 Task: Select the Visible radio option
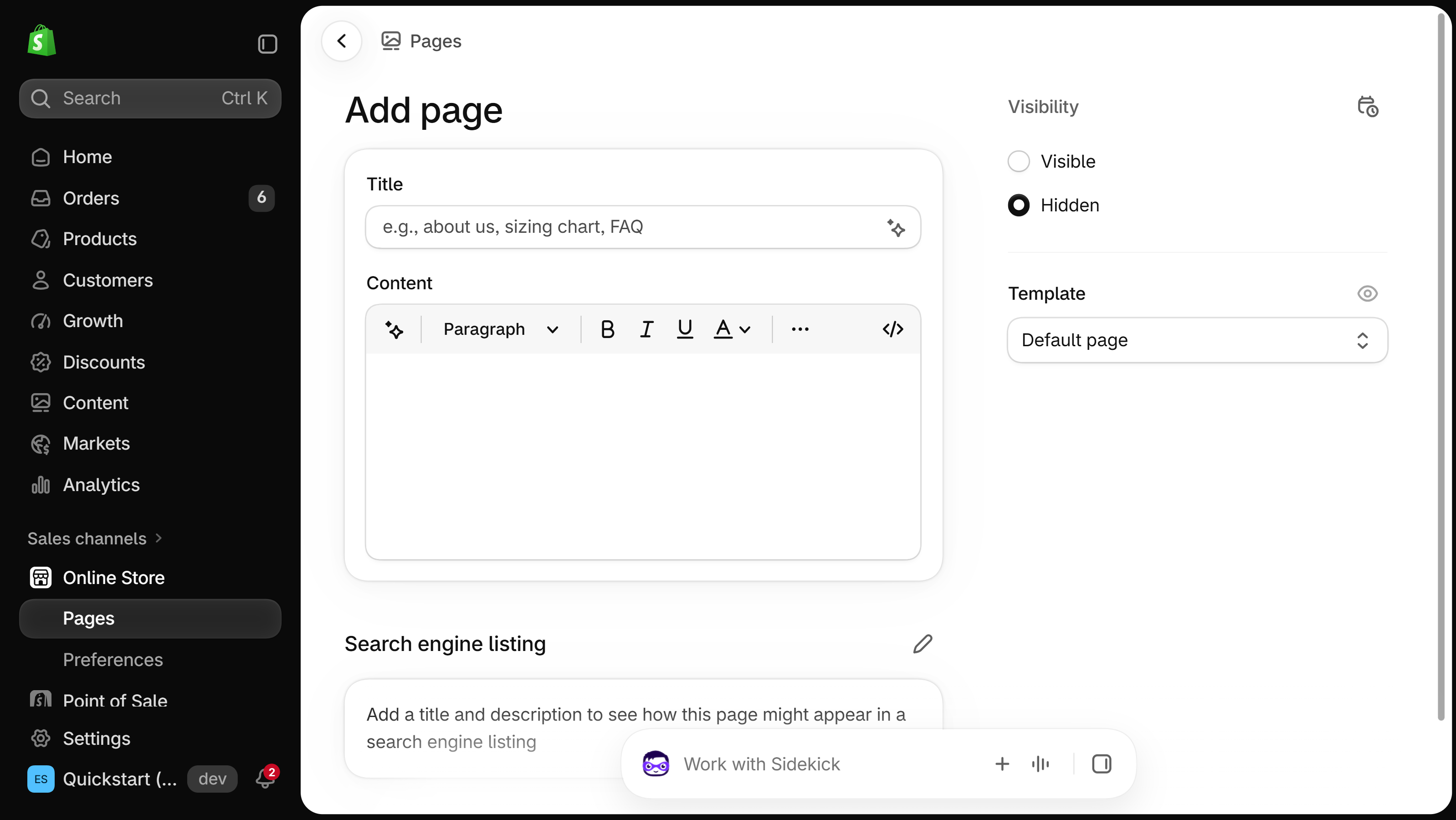click(1019, 162)
